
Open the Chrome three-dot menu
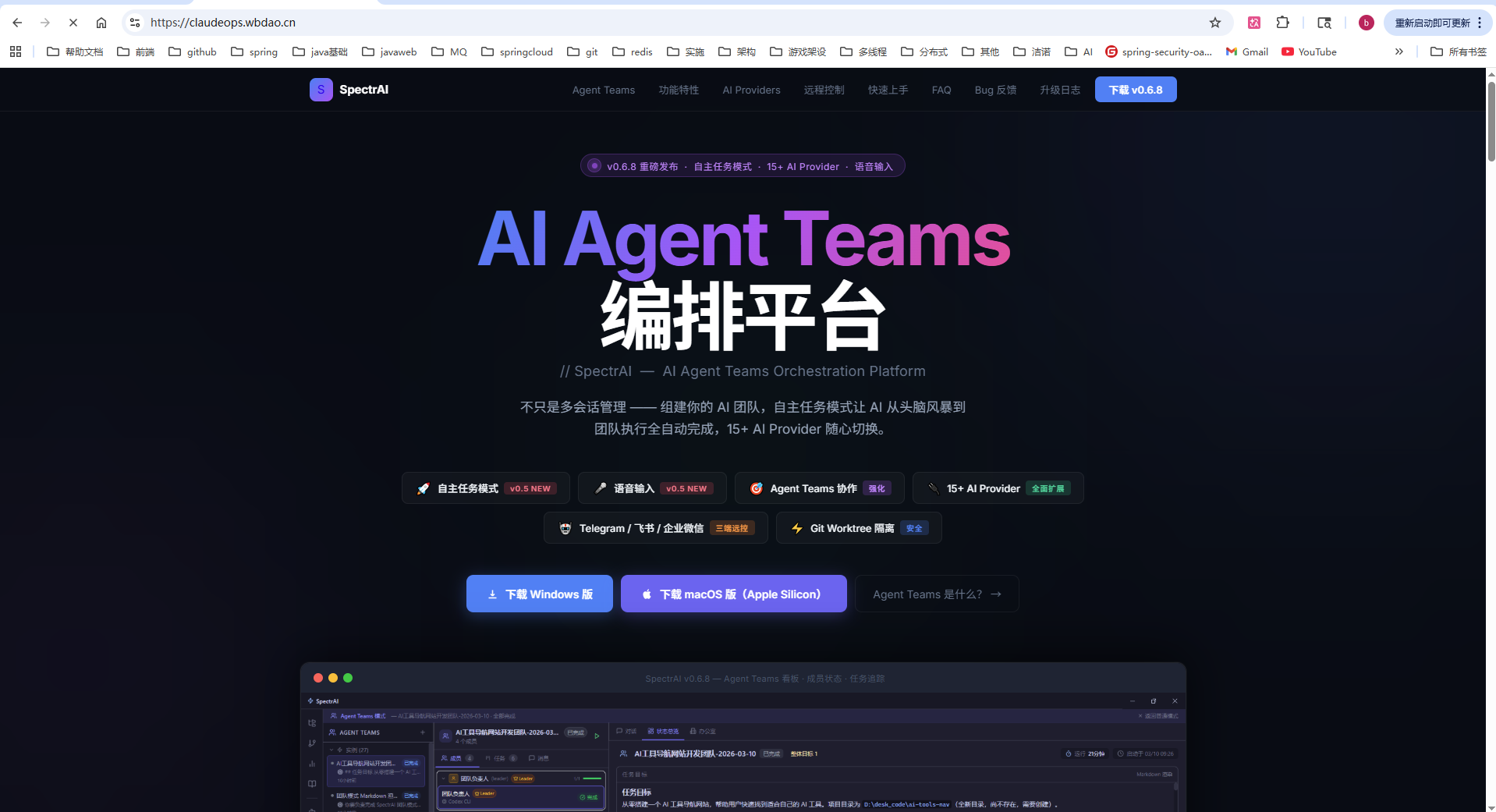(1480, 23)
